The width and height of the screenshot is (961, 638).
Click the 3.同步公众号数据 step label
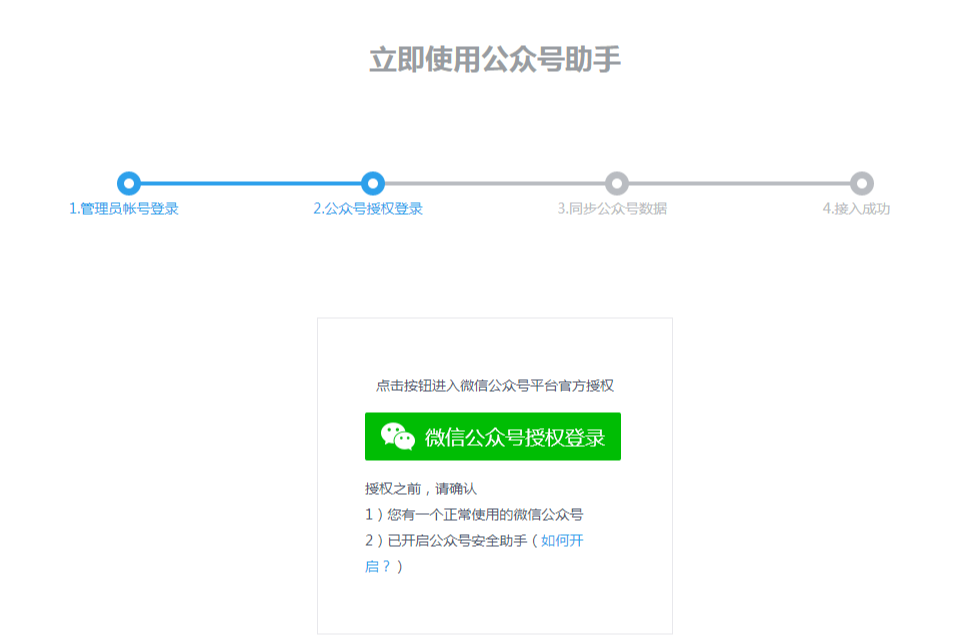click(612, 209)
